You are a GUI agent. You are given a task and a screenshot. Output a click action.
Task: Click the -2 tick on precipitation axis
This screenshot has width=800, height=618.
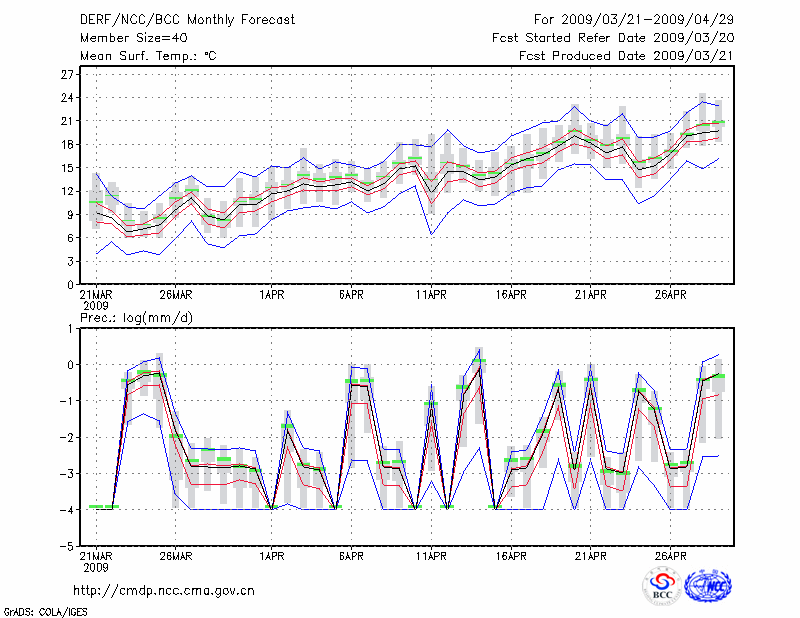click(69, 437)
